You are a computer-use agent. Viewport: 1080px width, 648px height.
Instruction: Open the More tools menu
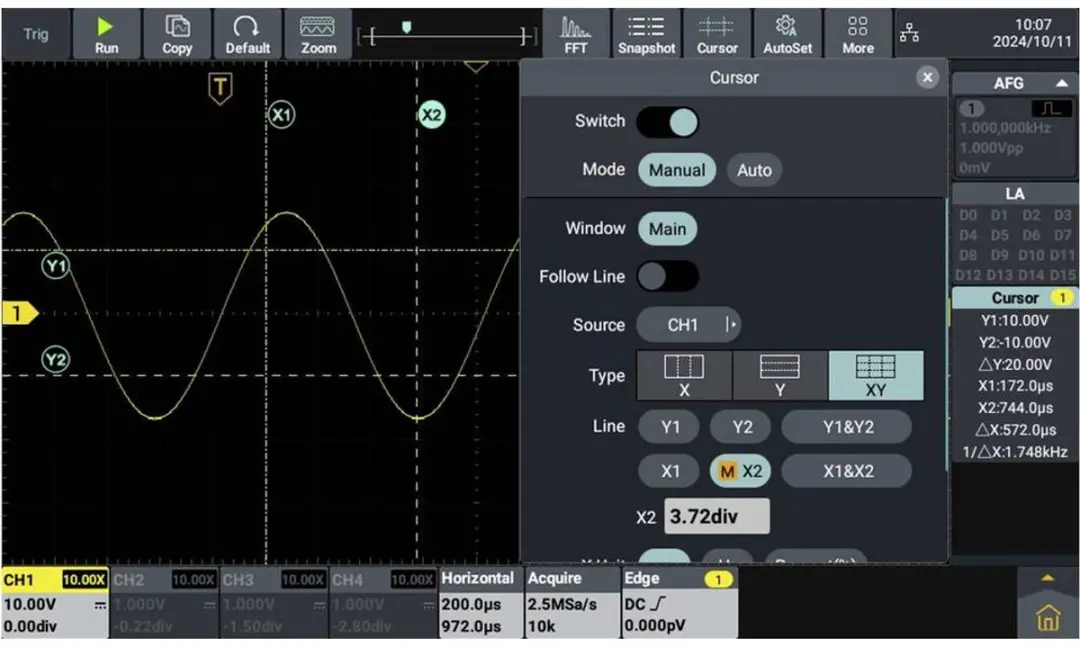(x=858, y=34)
